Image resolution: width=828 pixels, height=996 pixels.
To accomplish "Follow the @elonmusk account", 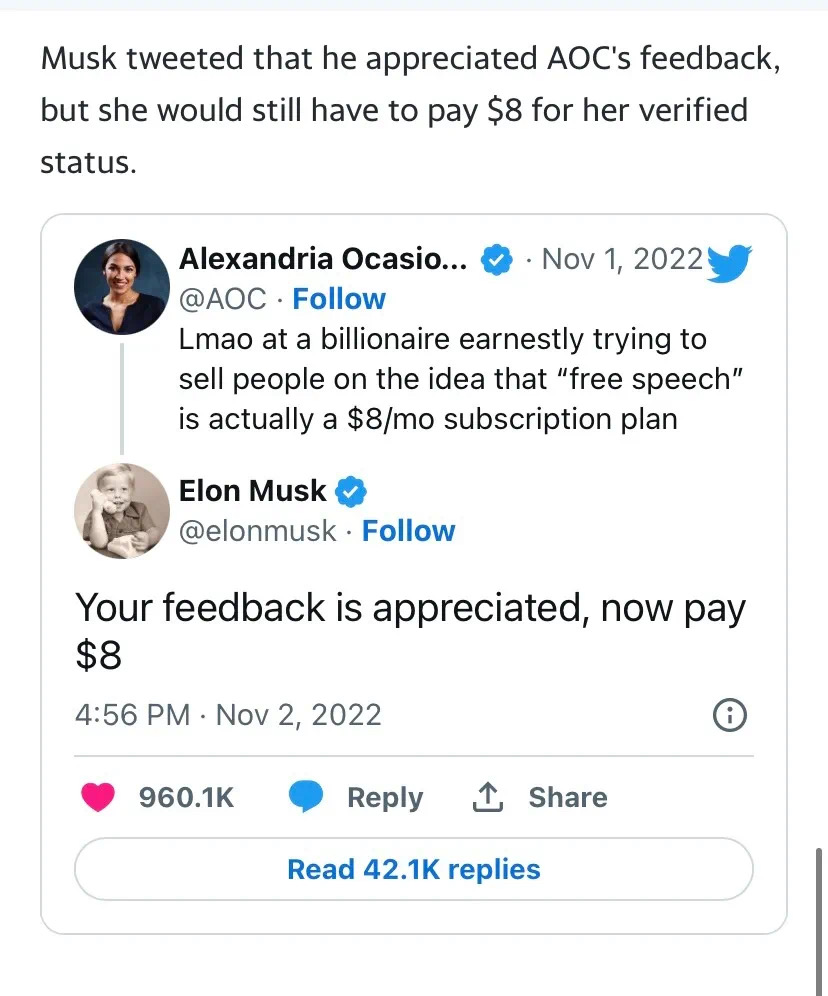I will (x=408, y=530).
